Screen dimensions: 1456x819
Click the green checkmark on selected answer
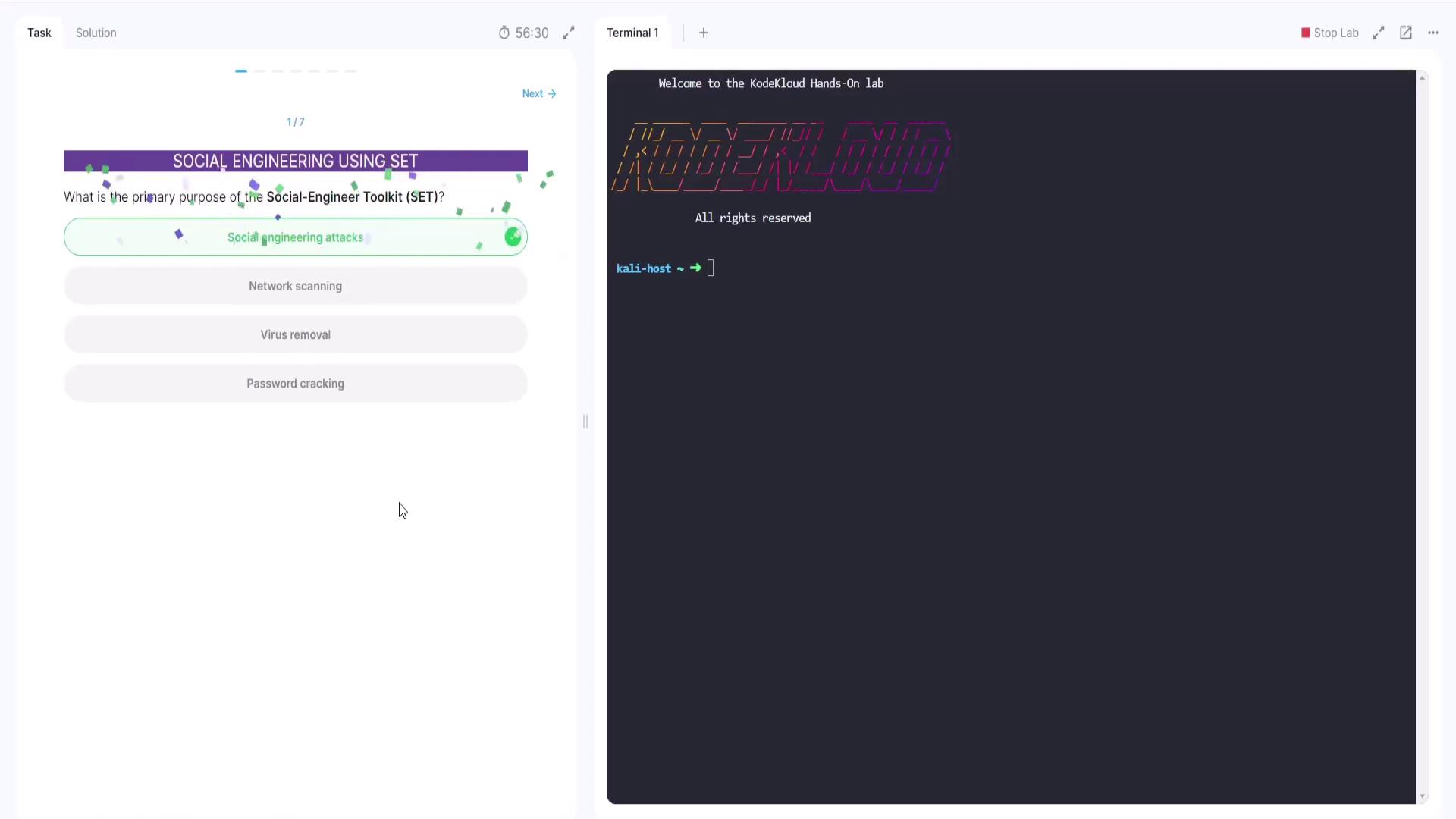pos(513,237)
